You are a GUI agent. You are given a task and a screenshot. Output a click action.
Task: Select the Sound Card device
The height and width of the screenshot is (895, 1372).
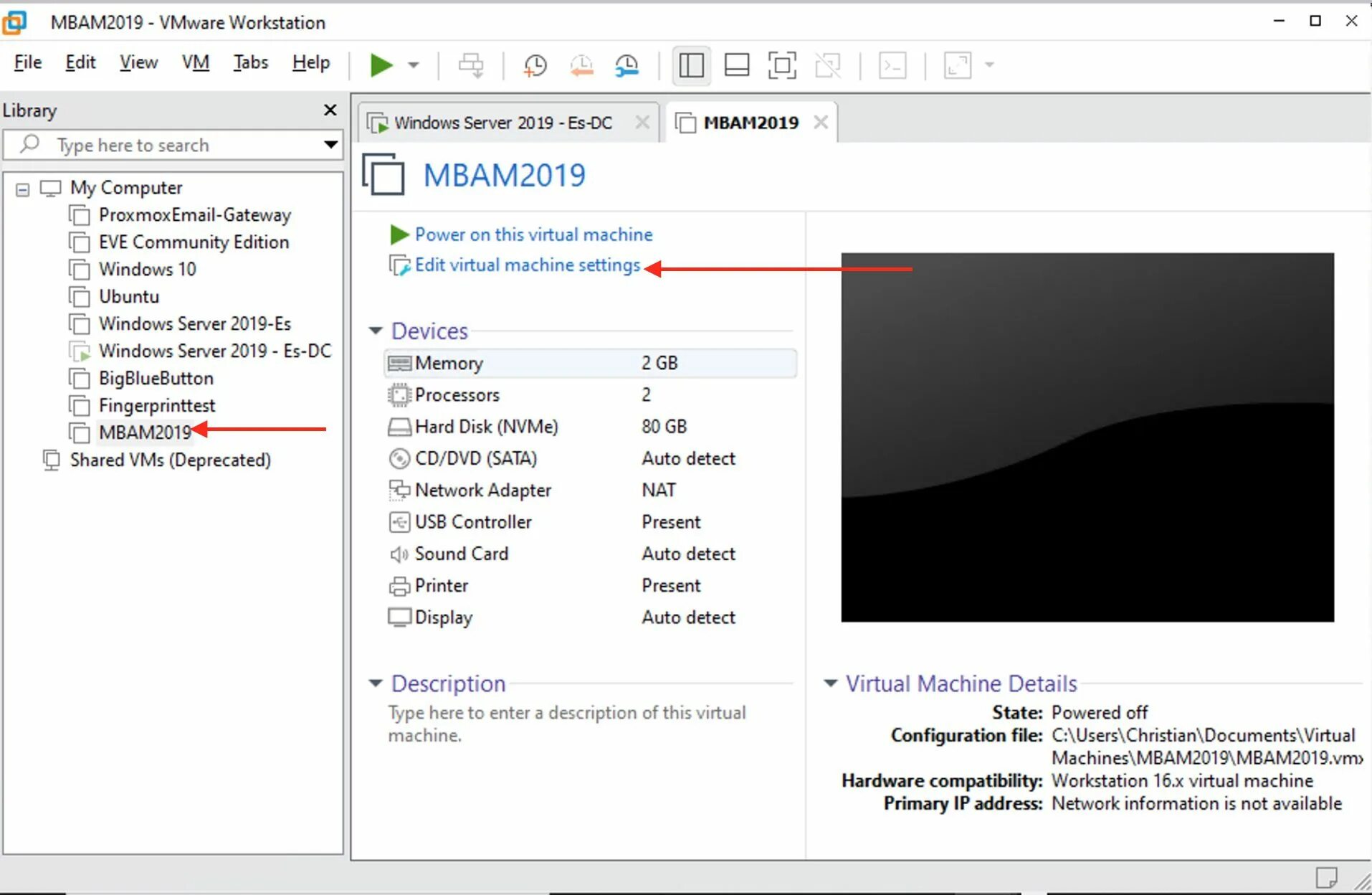pyautogui.click(x=591, y=554)
